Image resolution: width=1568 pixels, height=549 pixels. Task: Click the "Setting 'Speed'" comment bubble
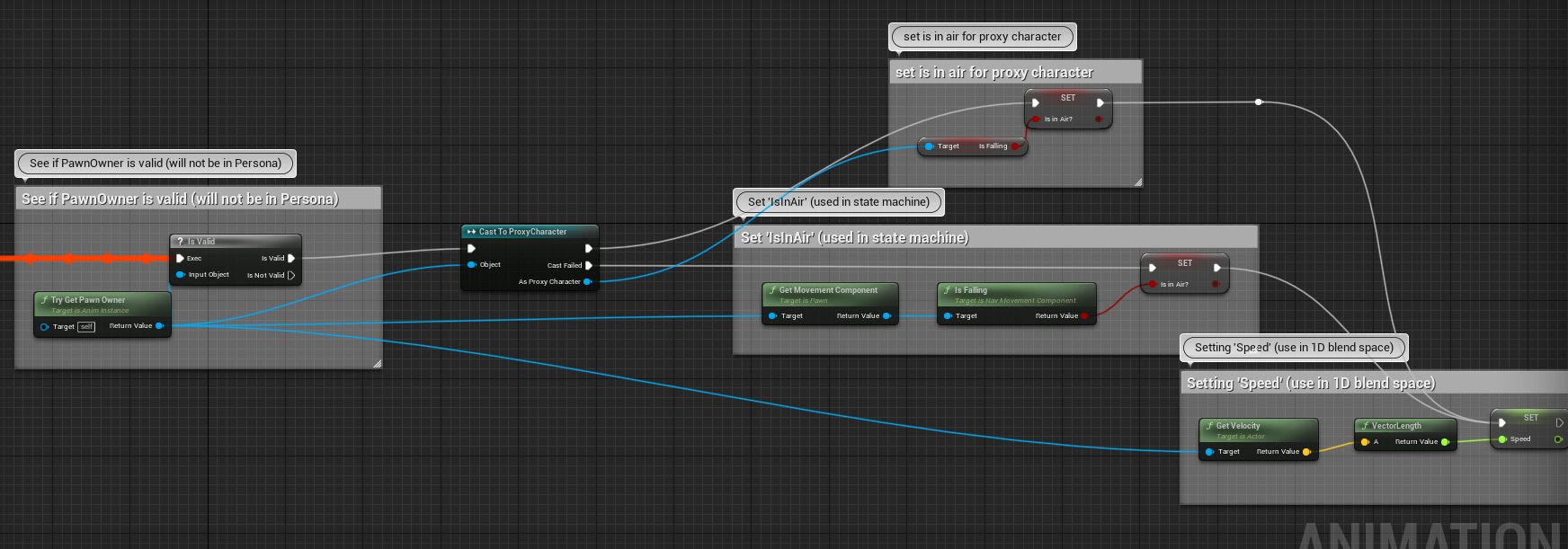pyautogui.click(x=1294, y=348)
